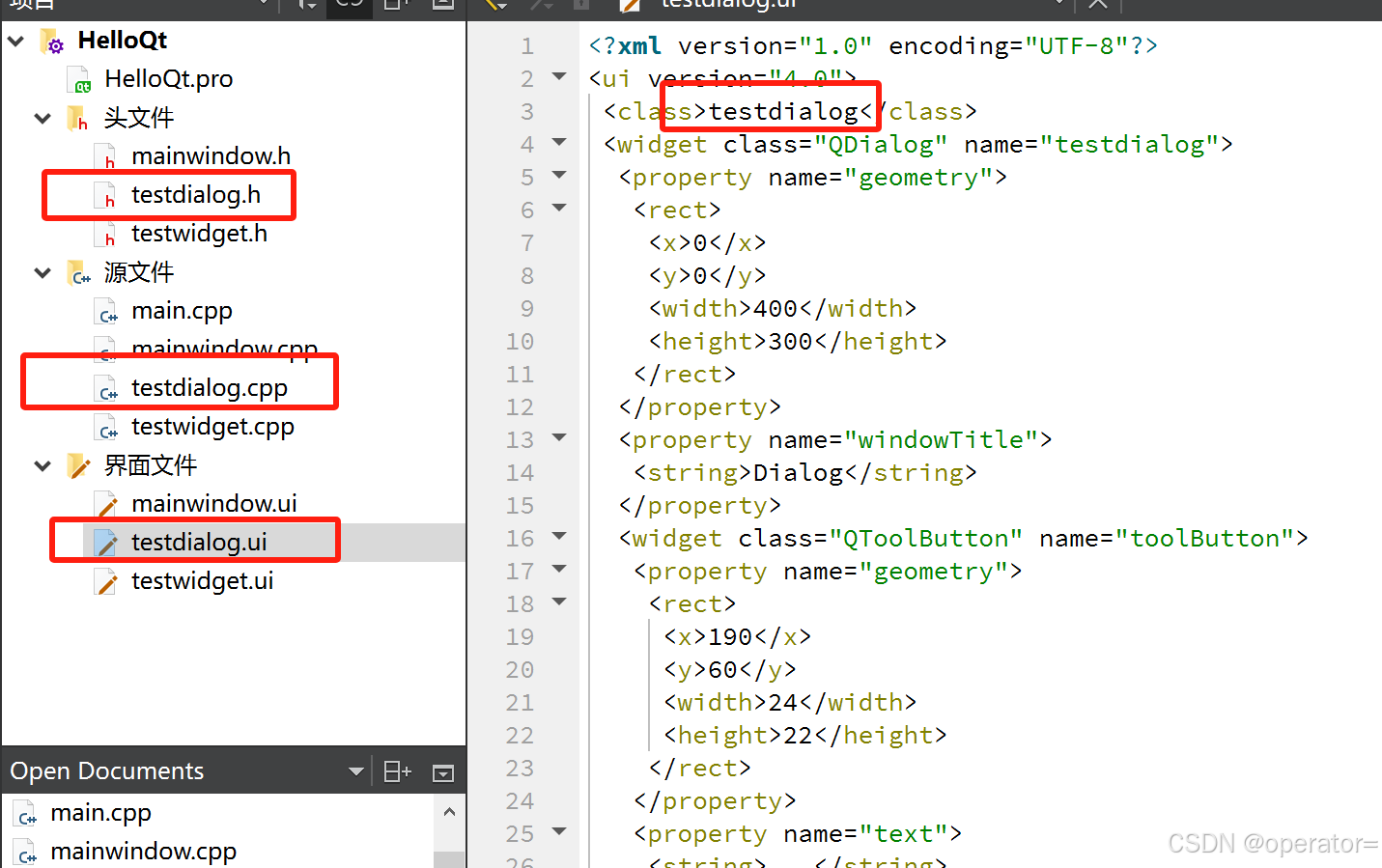This screenshot has width=1382, height=868.
Task: Close the Open Documents side panel
Action: (x=443, y=772)
